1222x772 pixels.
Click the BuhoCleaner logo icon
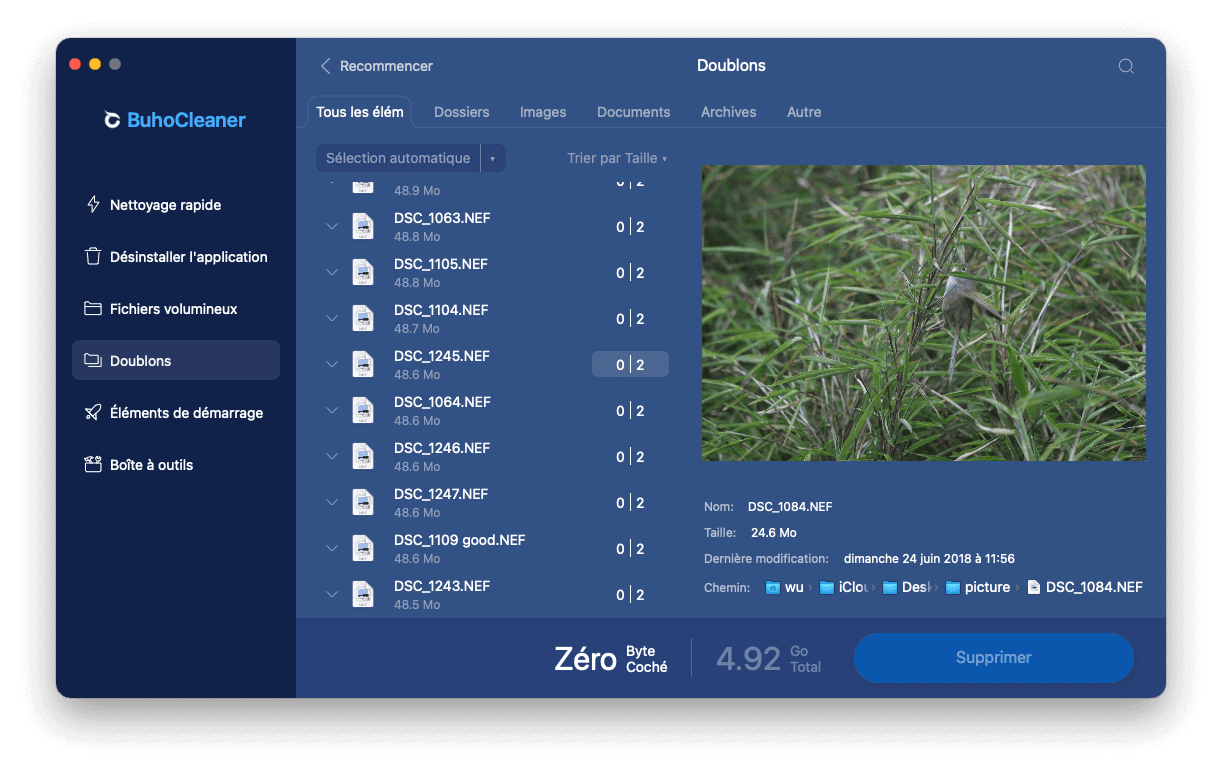113,120
